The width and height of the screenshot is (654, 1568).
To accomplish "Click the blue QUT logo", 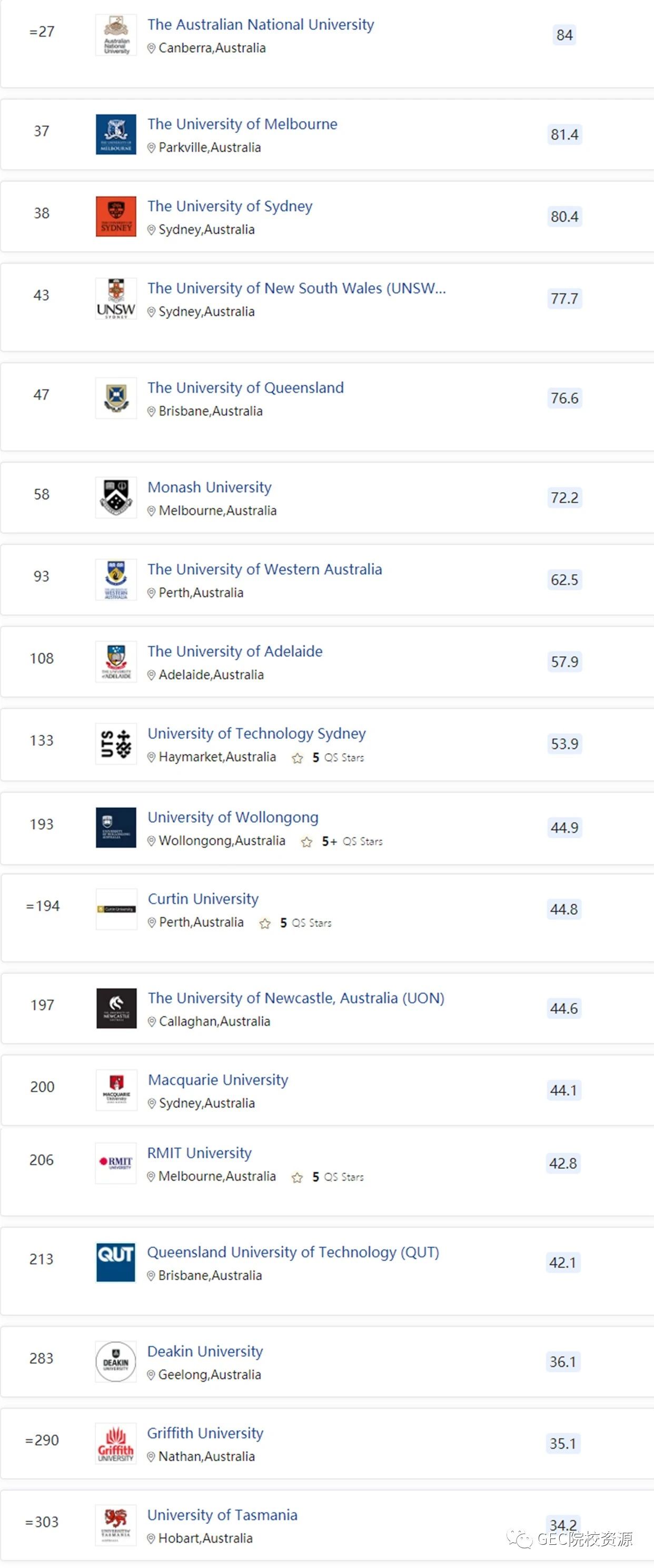I will (116, 1262).
